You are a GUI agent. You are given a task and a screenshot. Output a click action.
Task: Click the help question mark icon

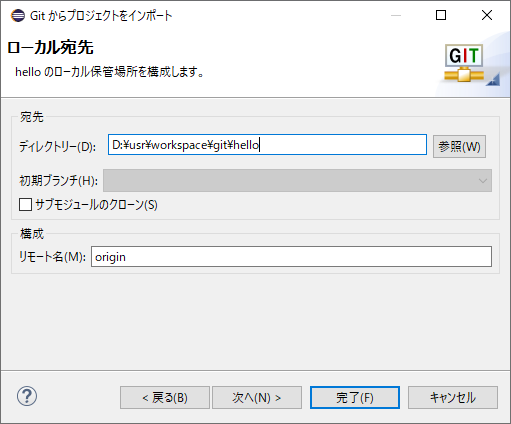coord(27,396)
